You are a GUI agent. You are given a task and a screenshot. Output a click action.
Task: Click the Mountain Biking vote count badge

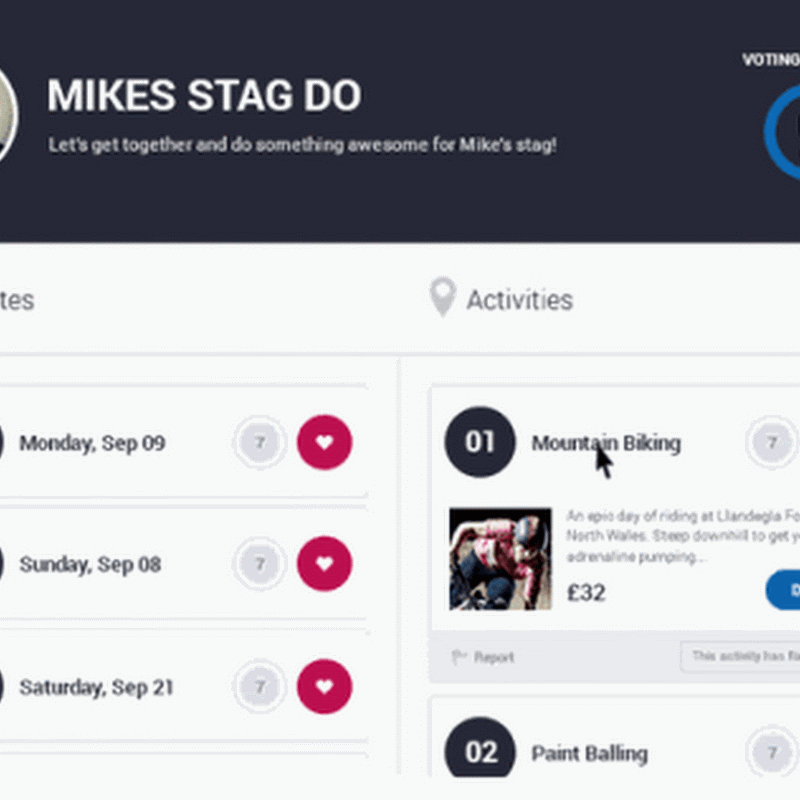click(771, 442)
